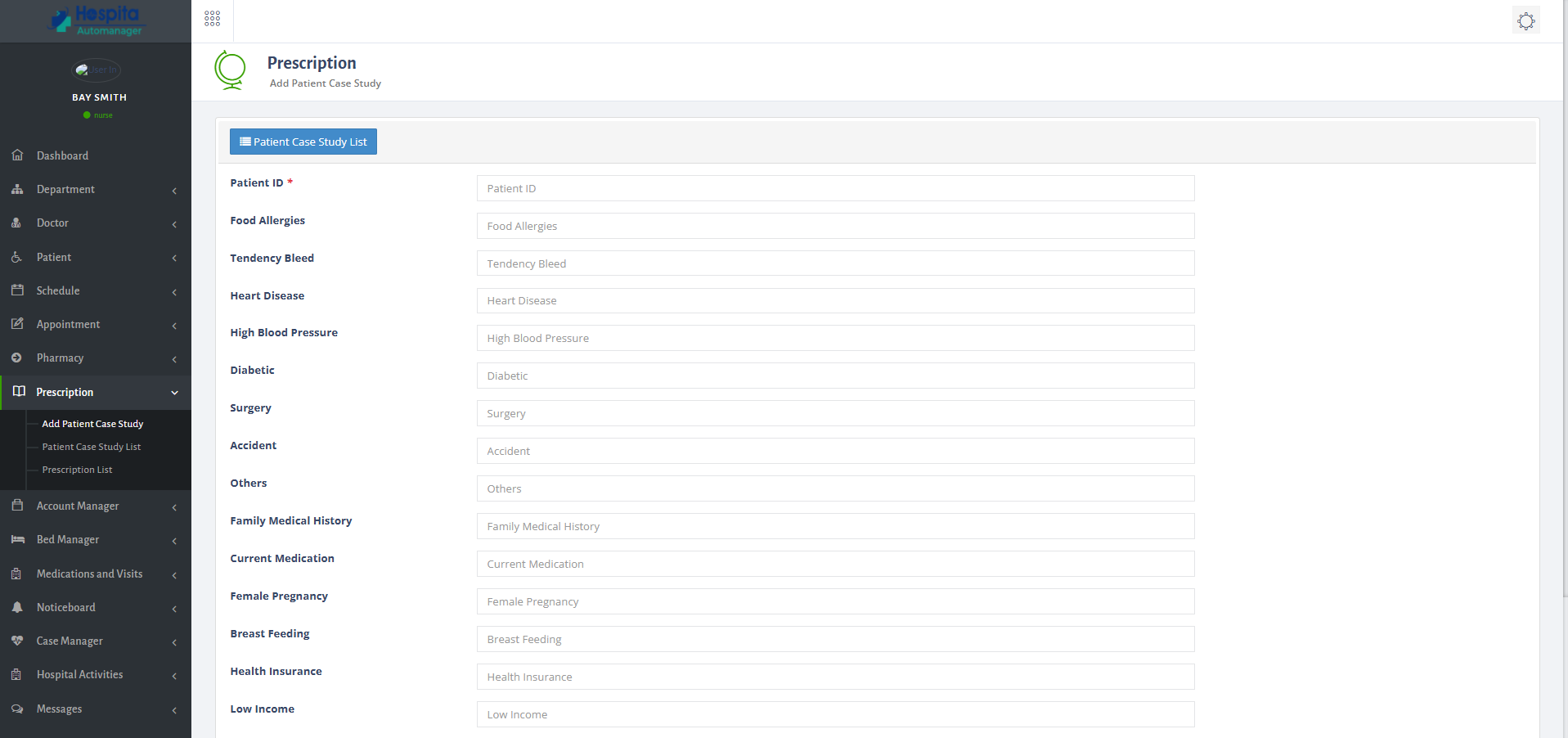Collapse the Prescription submenu
Image resolution: width=1568 pixels, height=738 pixels.
[x=173, y=393]
